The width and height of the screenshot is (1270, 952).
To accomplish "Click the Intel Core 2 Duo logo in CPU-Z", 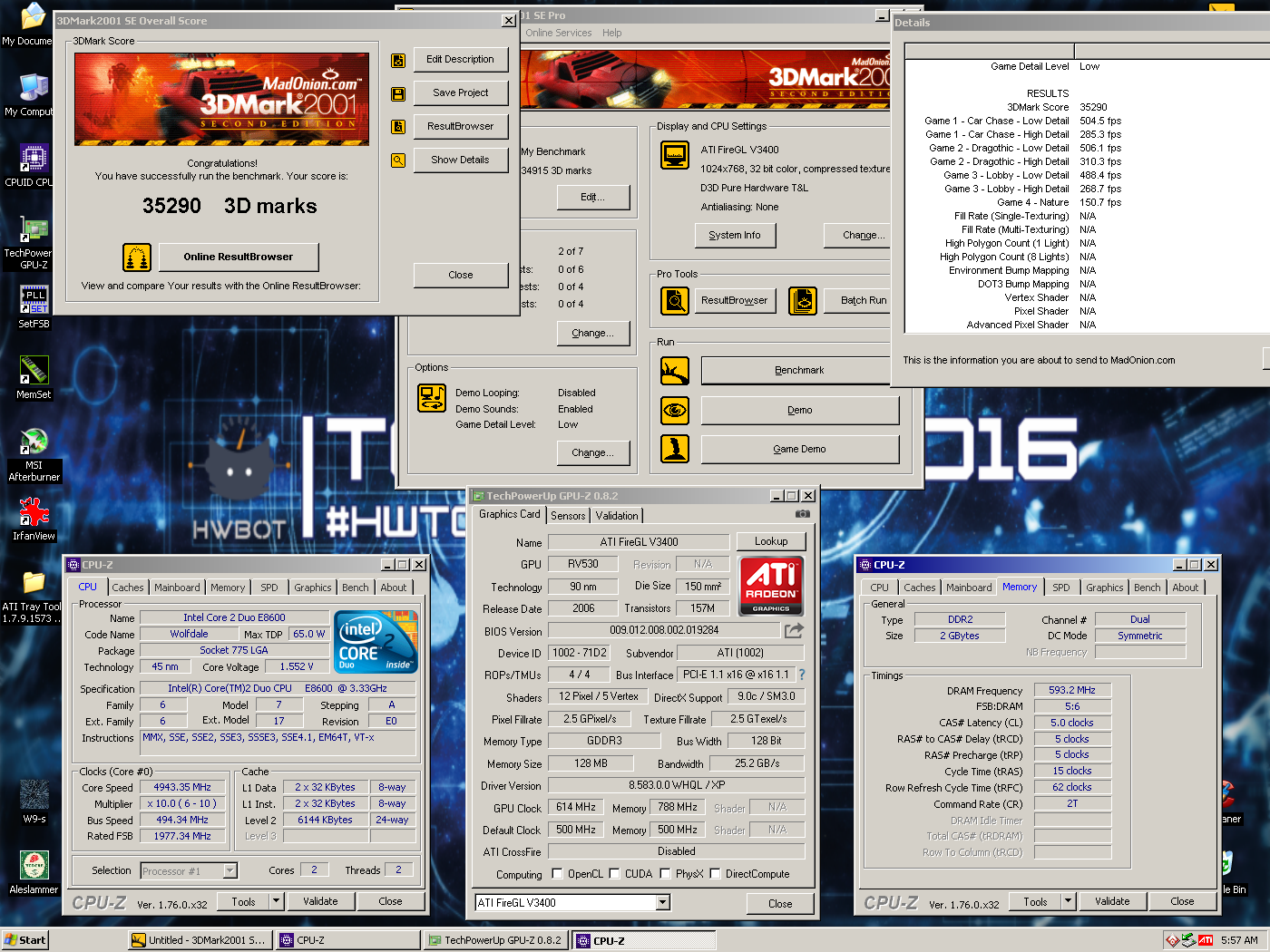I will coord(376,641).
